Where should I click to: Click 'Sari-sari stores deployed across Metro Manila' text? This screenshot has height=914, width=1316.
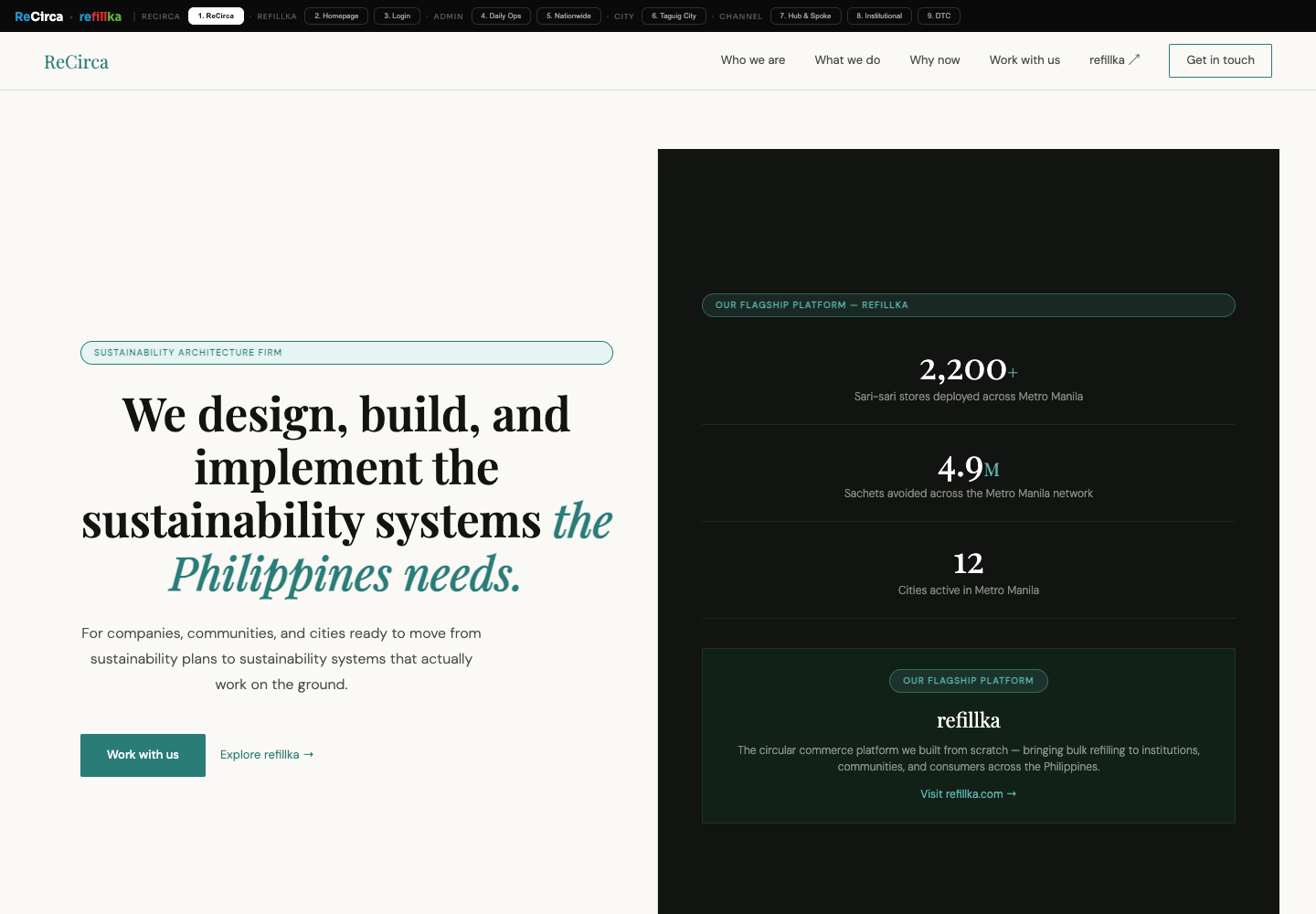click(968, 397)
